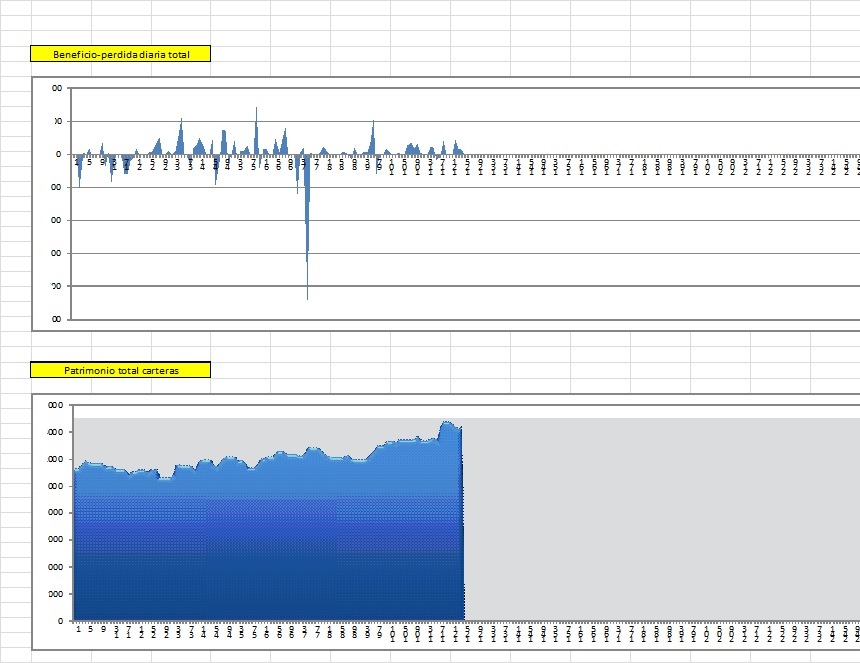Click the sharp drop-off edge of the blue area series

(463, 520)
